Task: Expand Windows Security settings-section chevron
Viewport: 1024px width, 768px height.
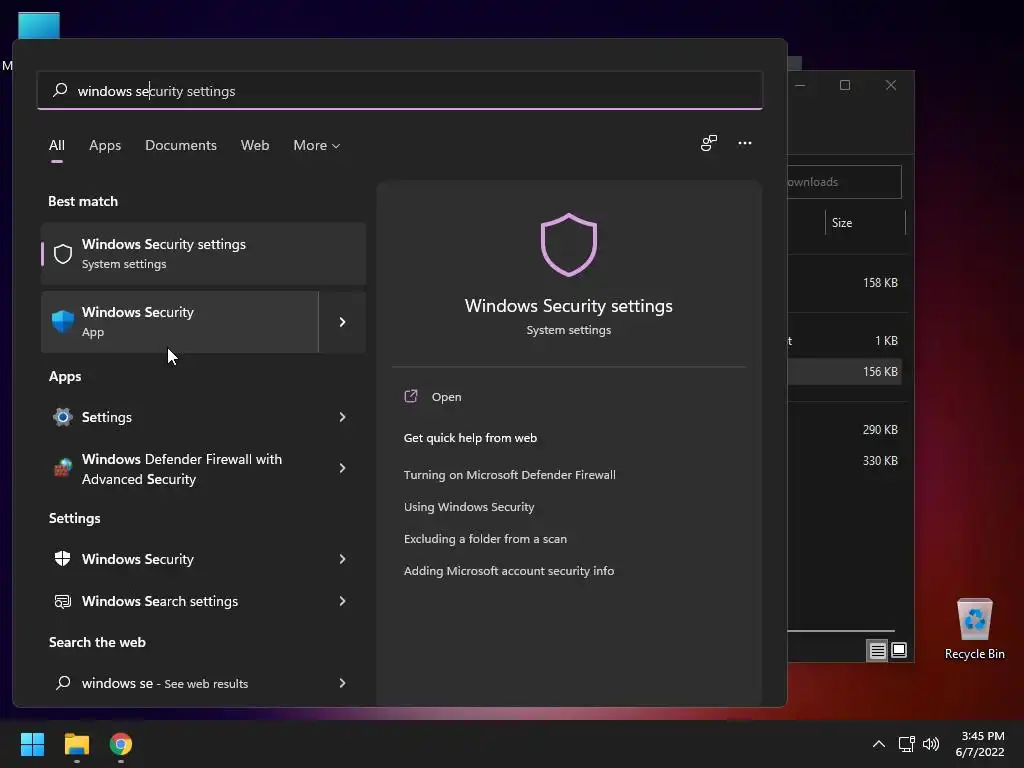Action: 342,558
